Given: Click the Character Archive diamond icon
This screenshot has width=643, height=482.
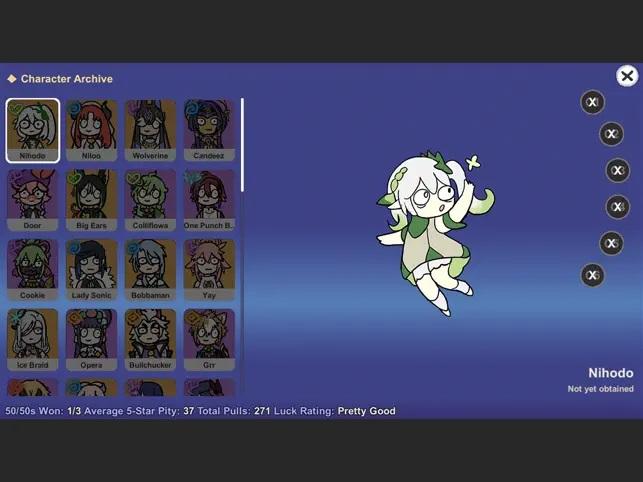Looking at the screenshot, I should [x=12, y=79].
